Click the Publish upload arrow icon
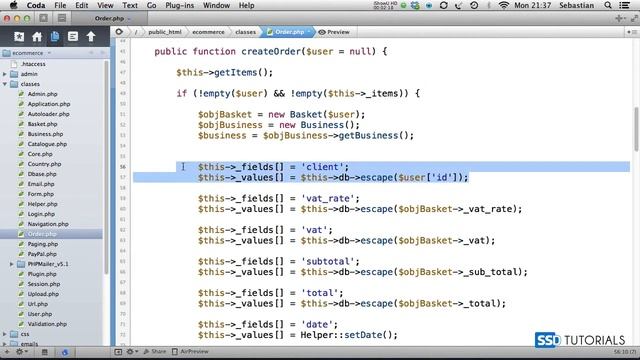 91,37
